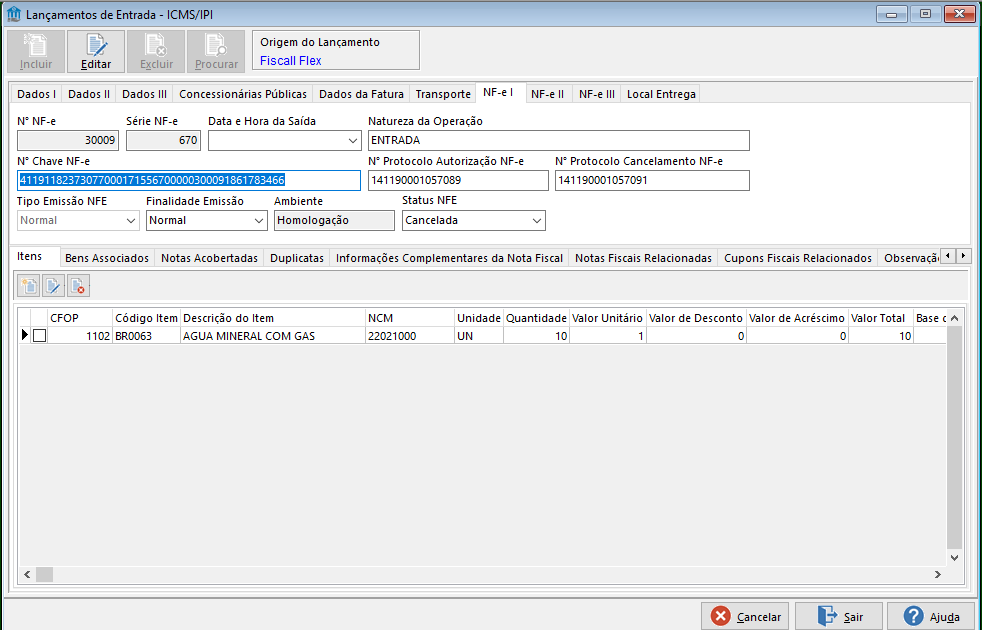
Task: Click the Editar toolbar button
Action: pyautogui.click(x=96, y=51)
